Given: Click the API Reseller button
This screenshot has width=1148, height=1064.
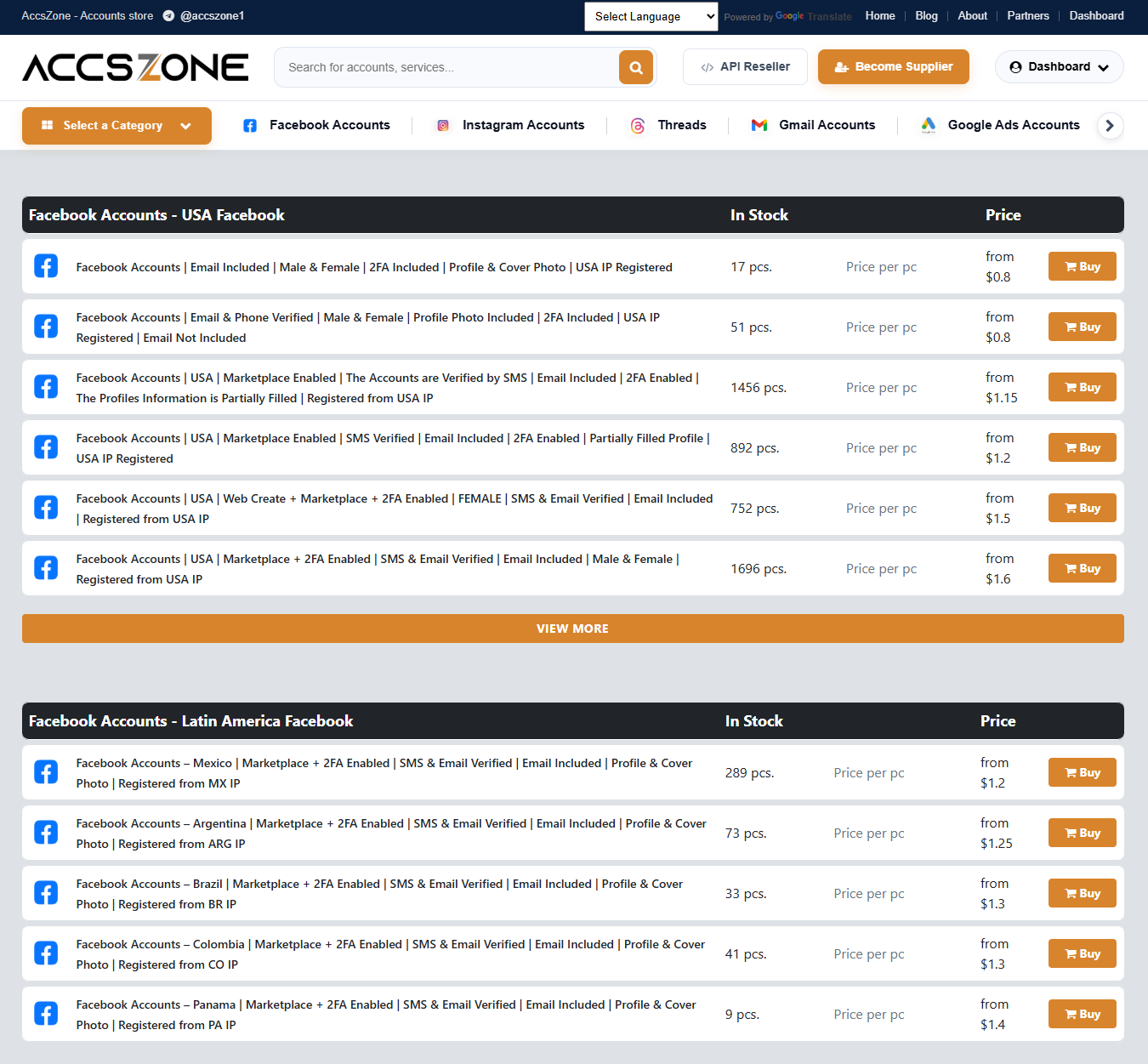Looking at the screenshot, I should [745, 67].
